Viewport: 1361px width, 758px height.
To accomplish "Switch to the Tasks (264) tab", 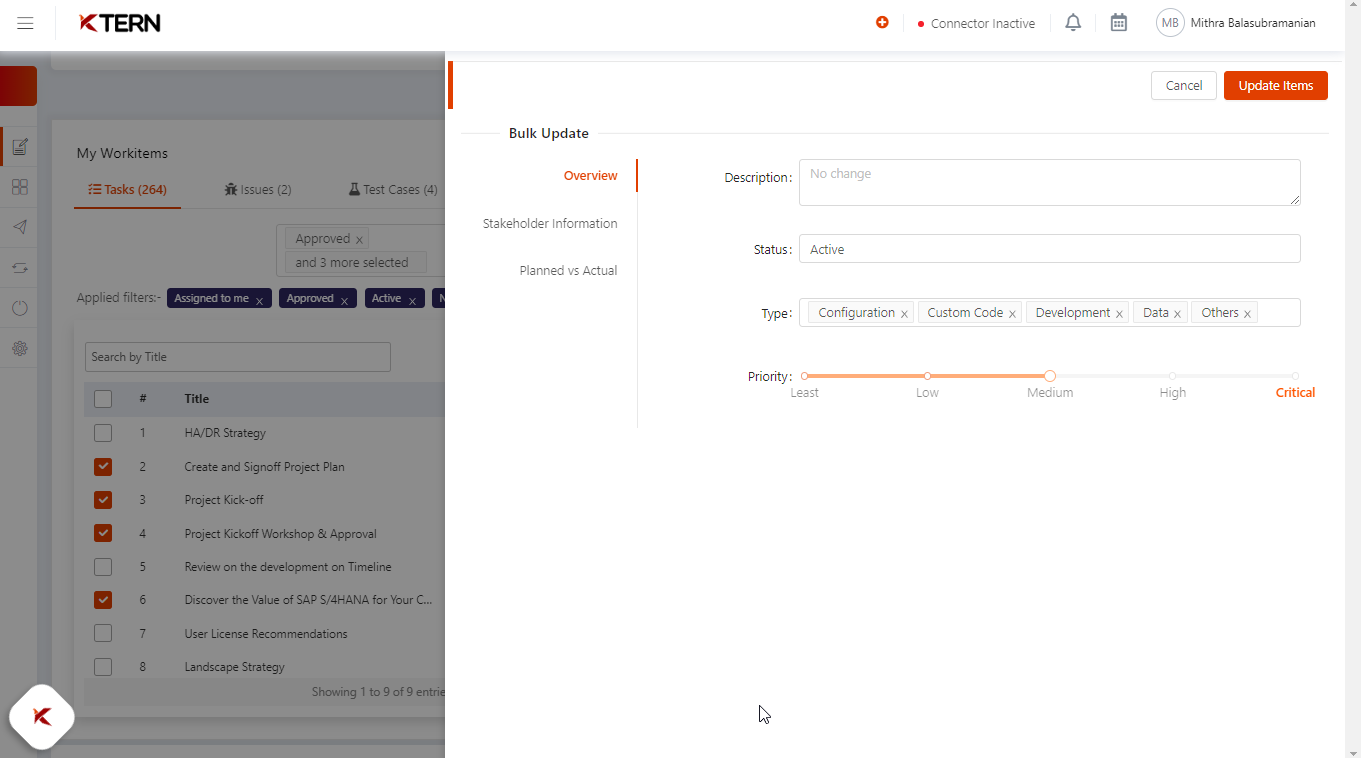I will click(x=127, y=189).
